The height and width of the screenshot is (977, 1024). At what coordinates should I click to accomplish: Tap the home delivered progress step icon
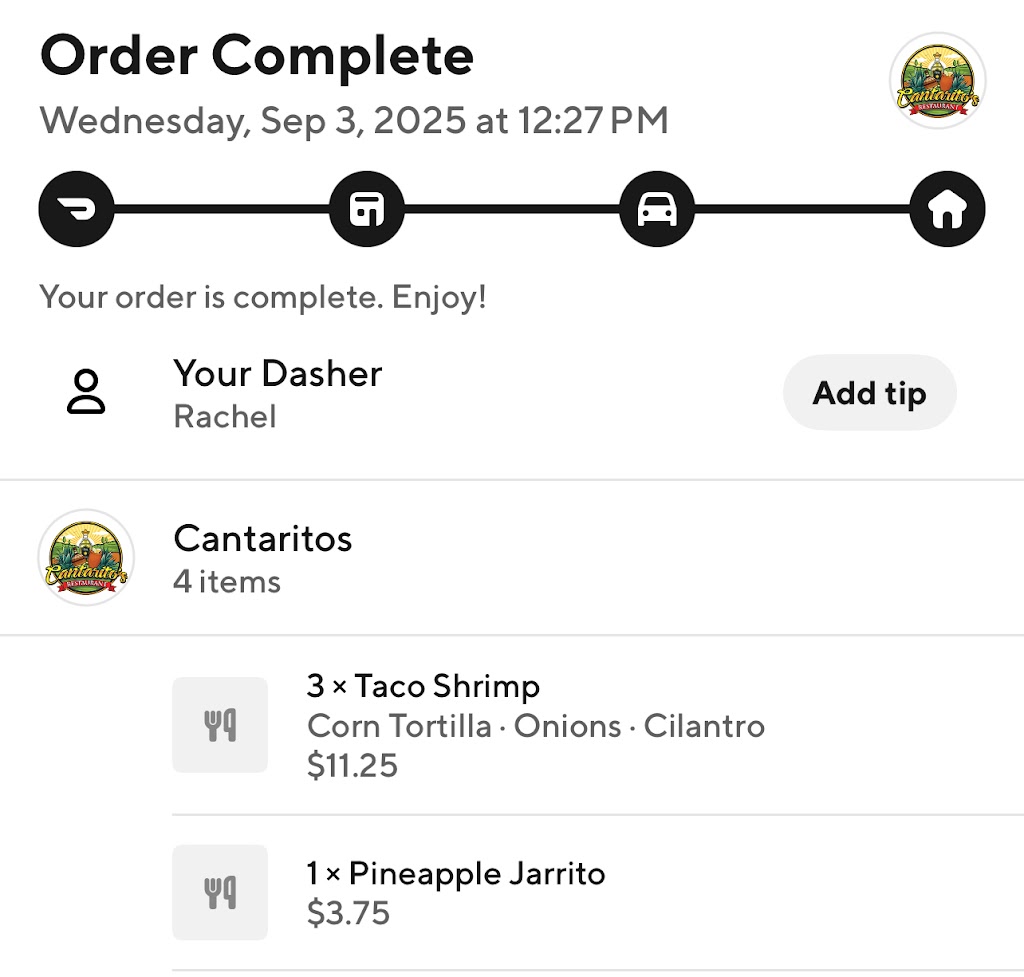[x=947, y=210]
